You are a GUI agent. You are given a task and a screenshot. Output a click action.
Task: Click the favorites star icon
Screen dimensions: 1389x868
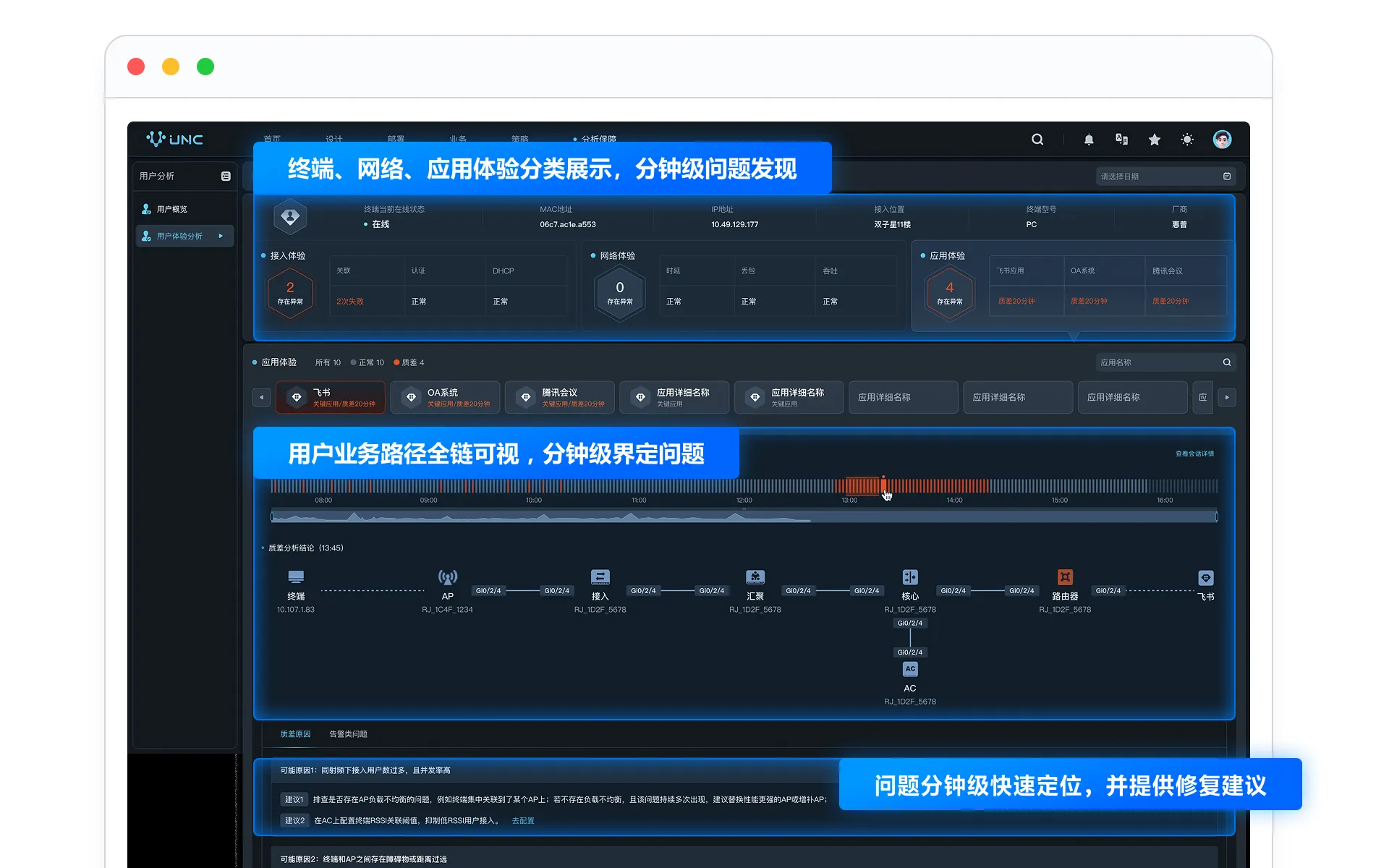1155,140
